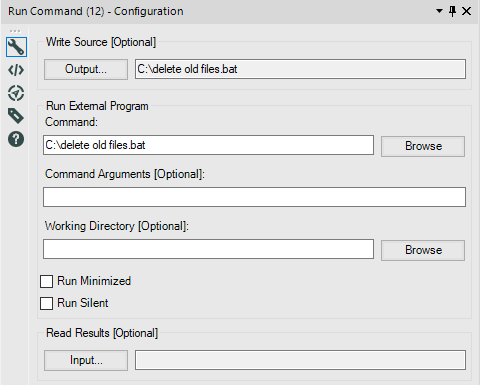Click the Read Results path field
The image size is (480, 385).
300,360
